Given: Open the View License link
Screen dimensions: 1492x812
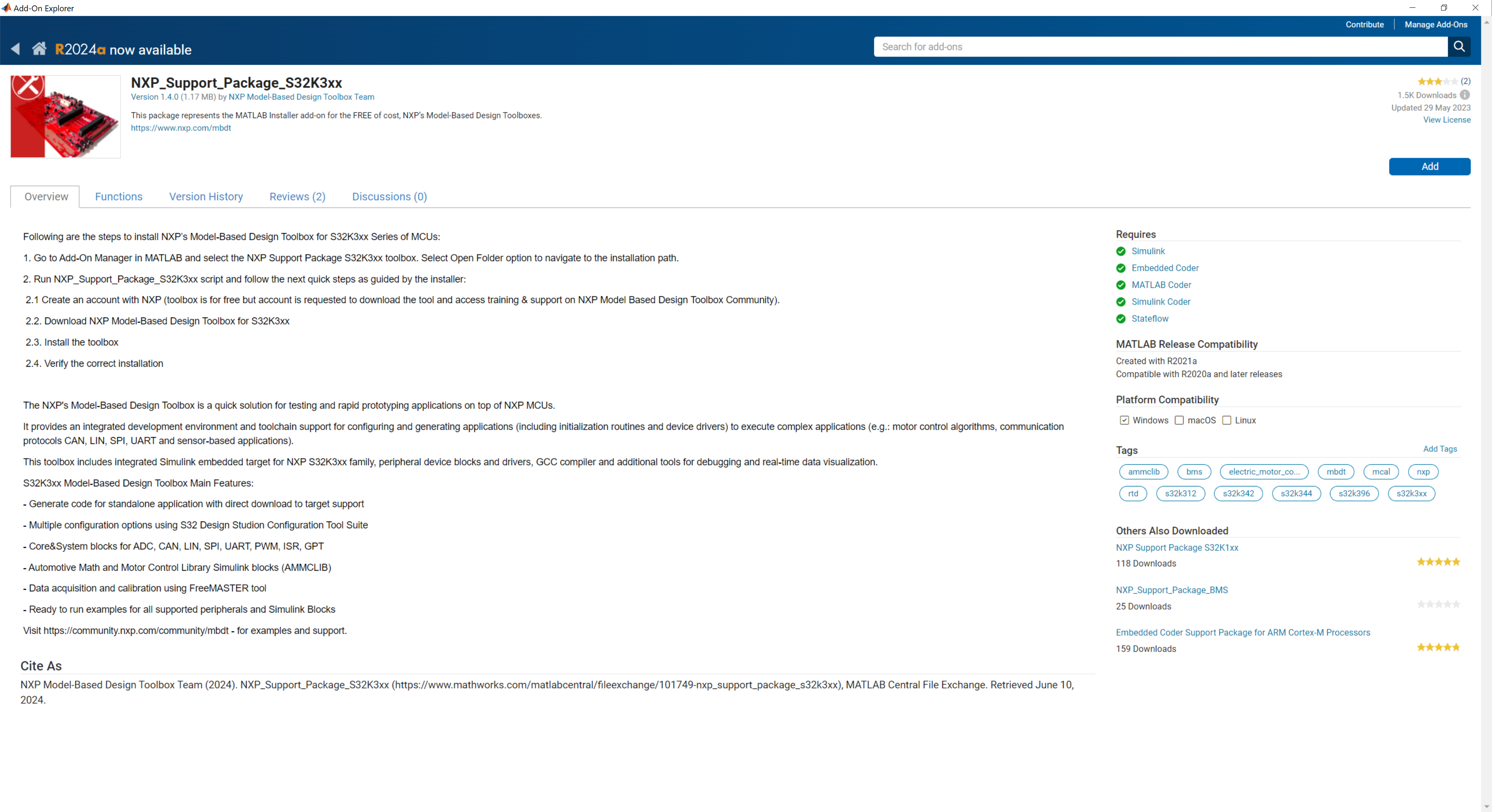Looking at the screenshot, I should click(x=1446, y=120).
